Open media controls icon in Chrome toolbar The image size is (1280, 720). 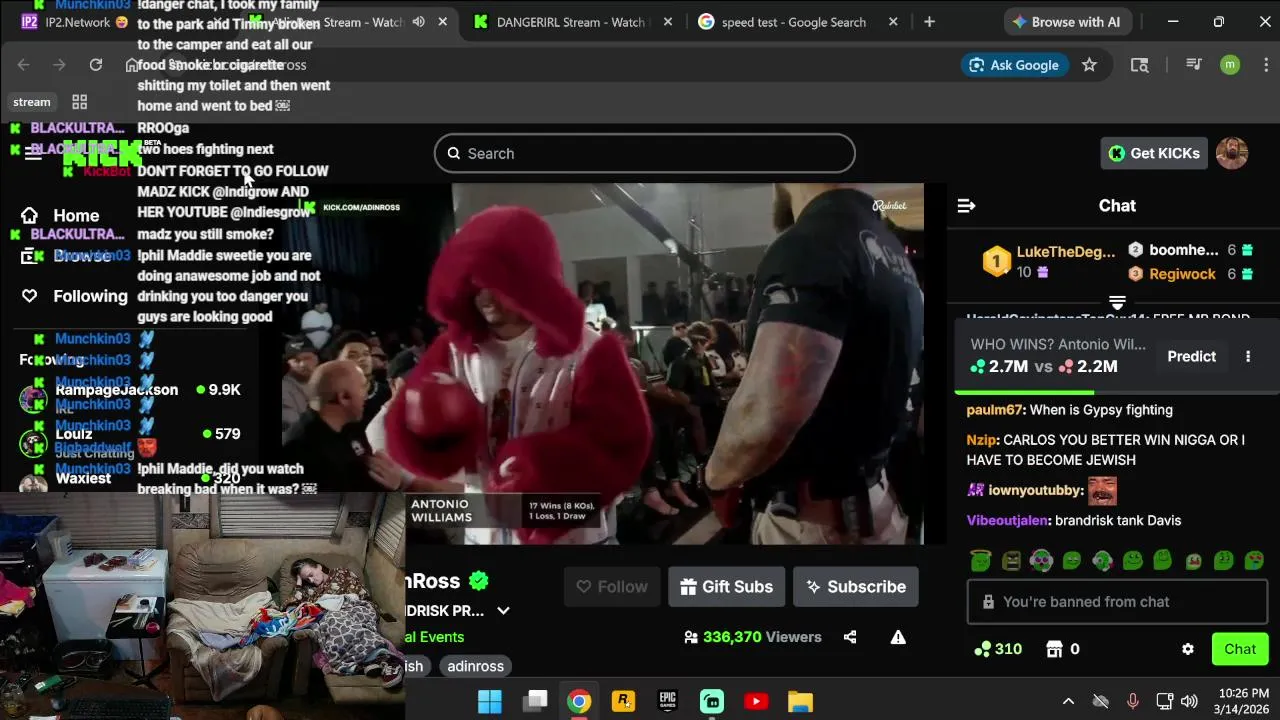1193,65
